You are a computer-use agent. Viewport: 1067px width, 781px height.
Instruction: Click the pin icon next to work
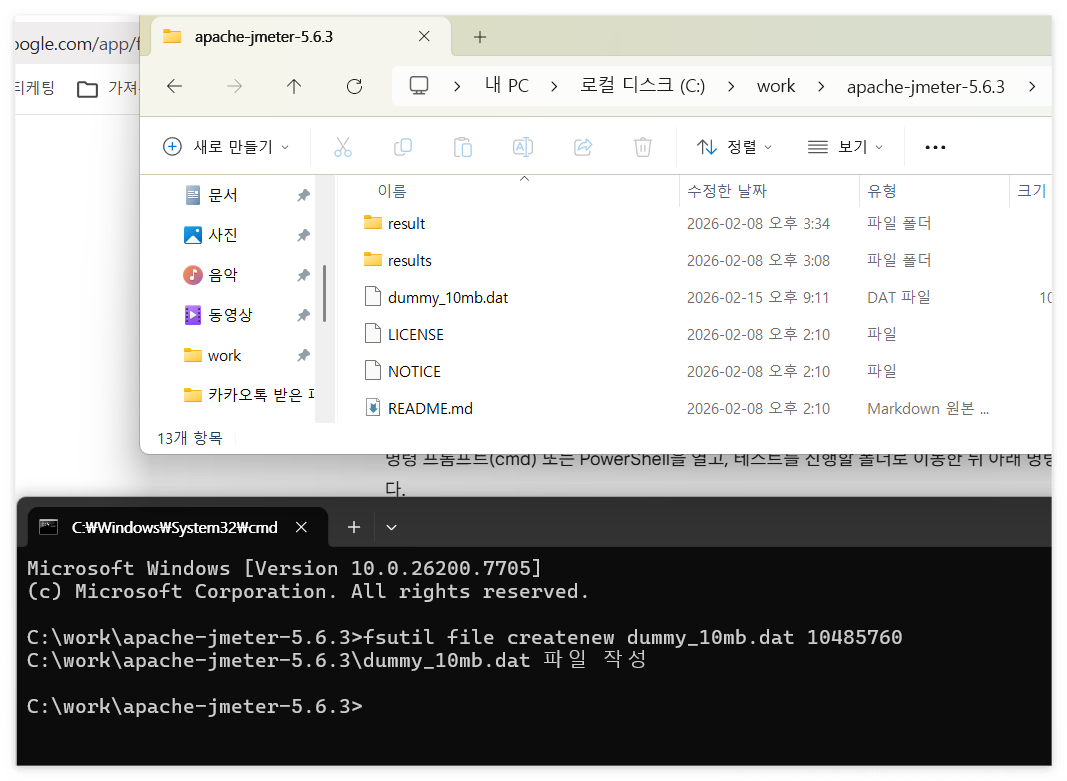[303, 355]
